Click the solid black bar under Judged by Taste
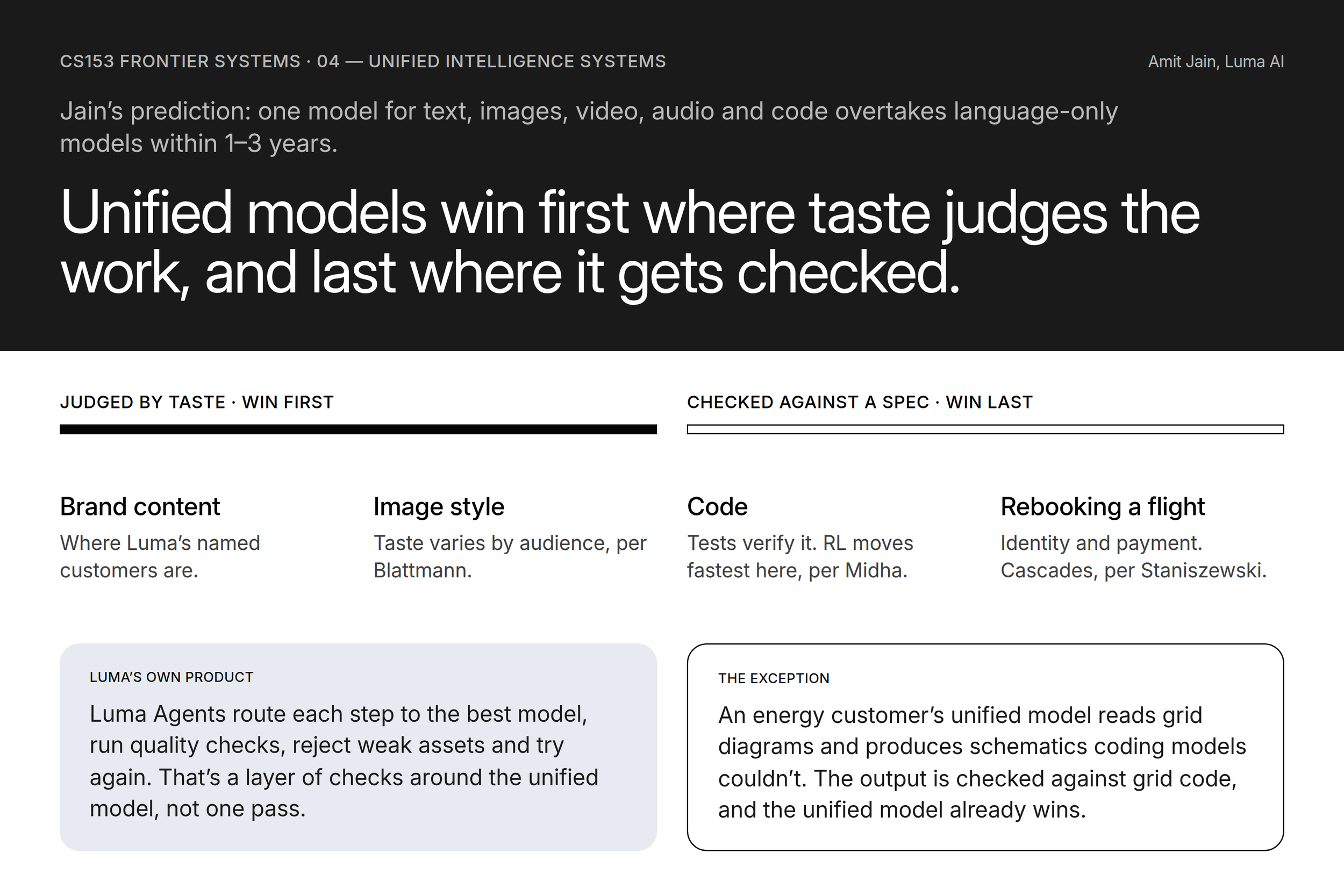The height and width of the screenshot is (896, 1344). click(x=358, y=429)
